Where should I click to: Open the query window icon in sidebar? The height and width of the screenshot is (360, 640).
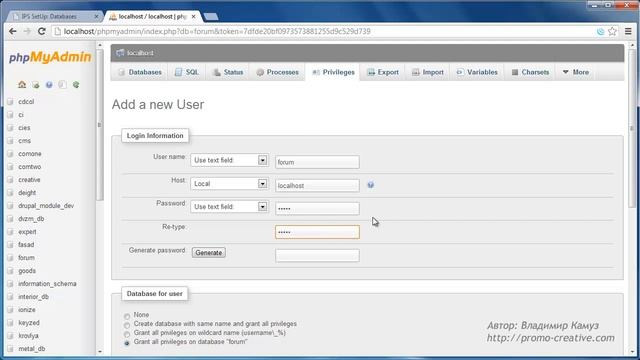tap(62, 84)
